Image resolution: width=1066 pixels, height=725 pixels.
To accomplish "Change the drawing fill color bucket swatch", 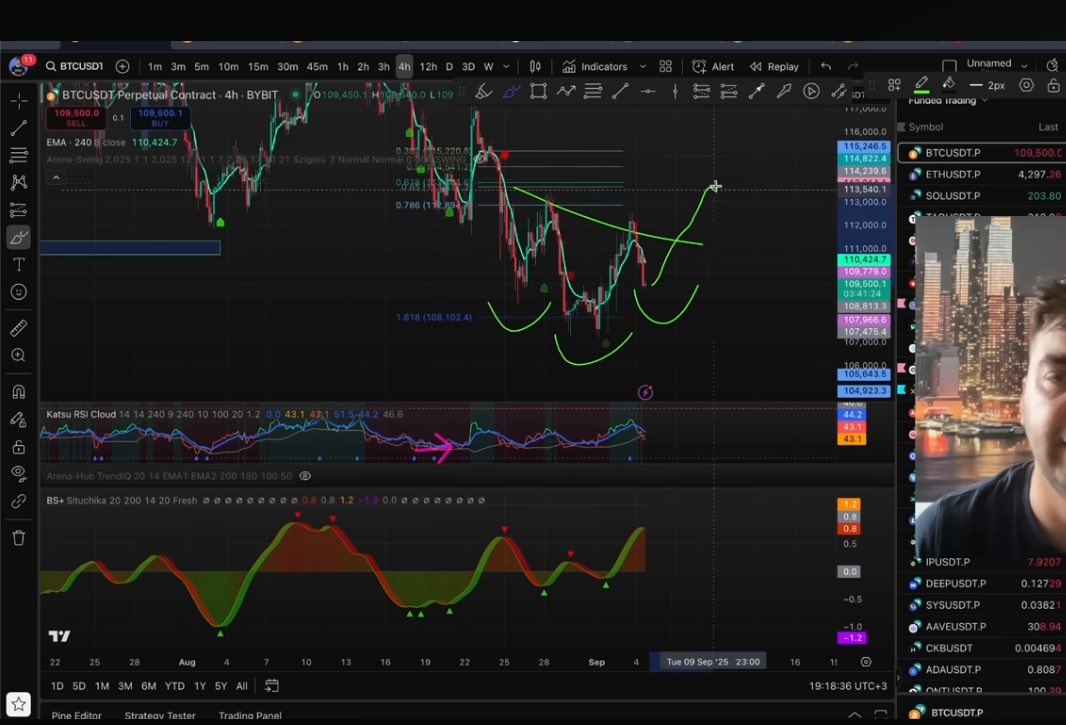I will tap(948, 85).
